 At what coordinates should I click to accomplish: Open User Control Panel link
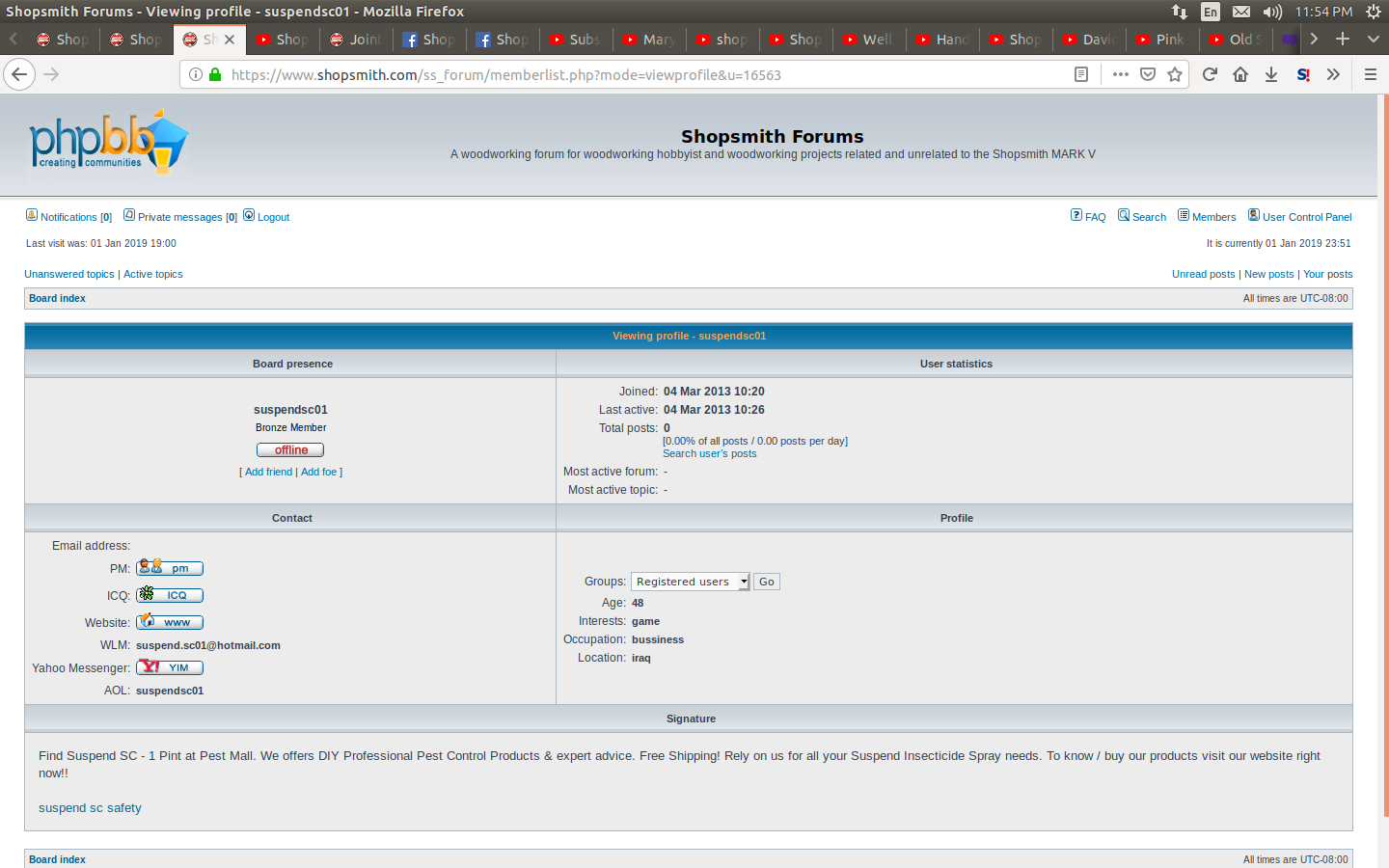(1307, 217)
